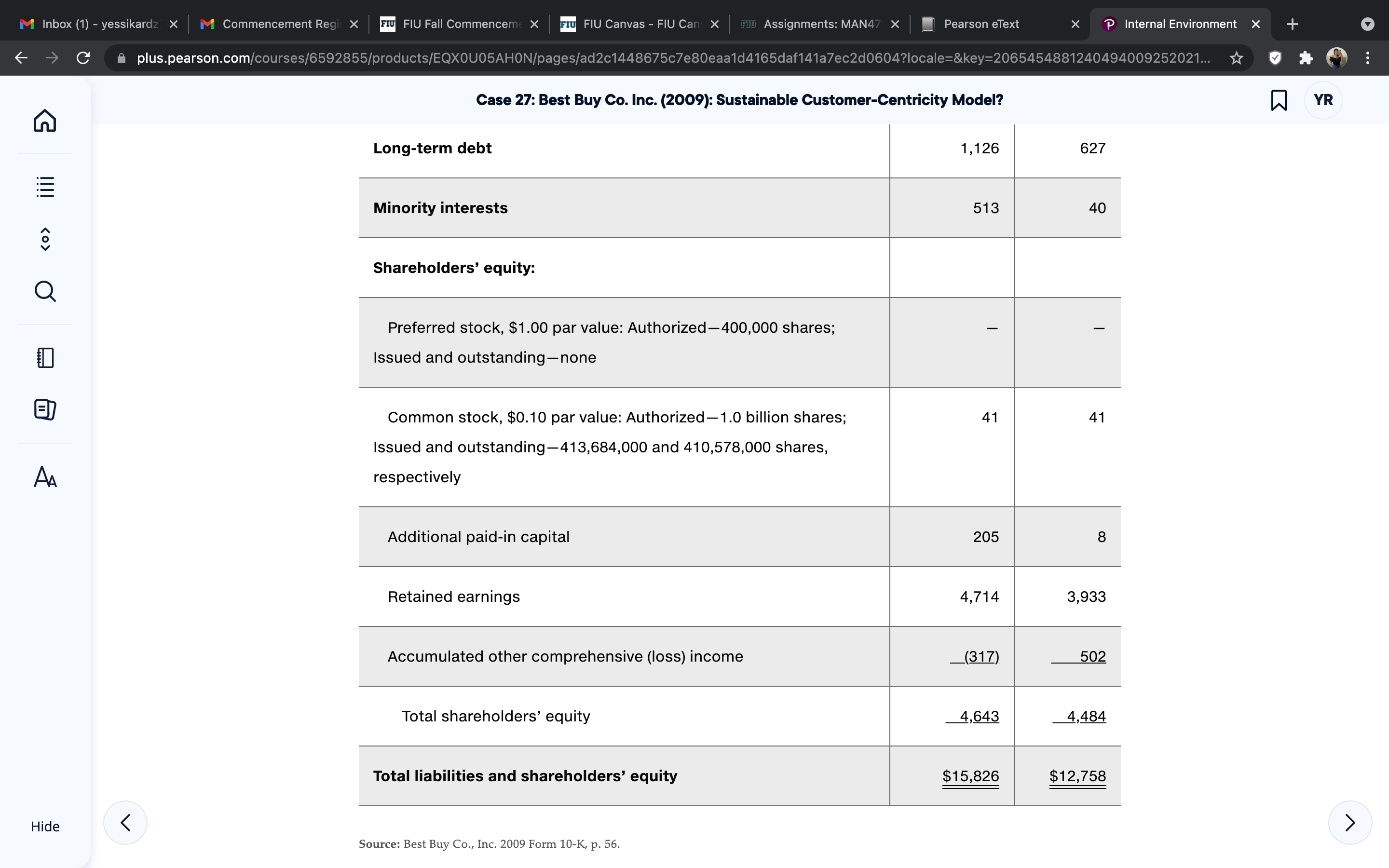Close the FIU Canvas tab

tap(714, 24)
